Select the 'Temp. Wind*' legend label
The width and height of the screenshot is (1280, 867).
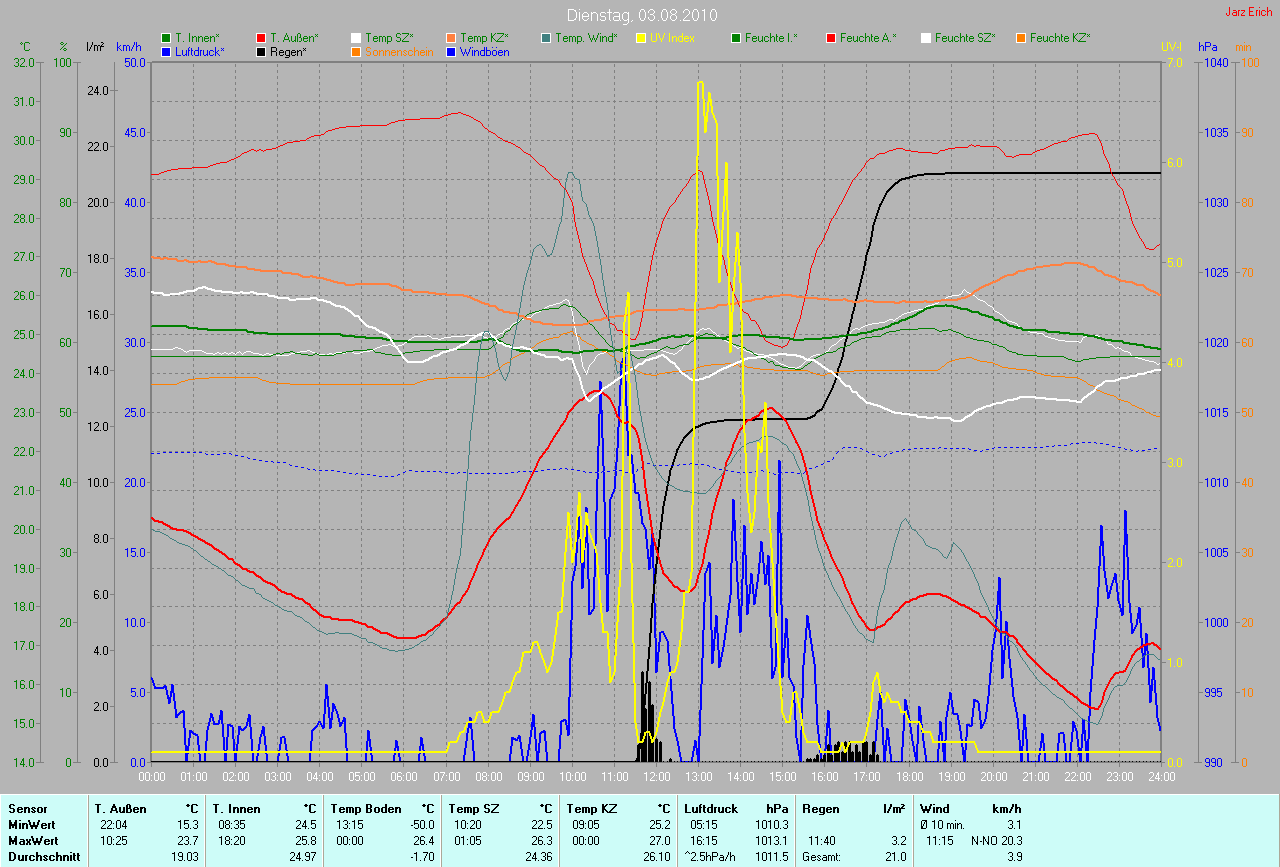click(587, 38)
